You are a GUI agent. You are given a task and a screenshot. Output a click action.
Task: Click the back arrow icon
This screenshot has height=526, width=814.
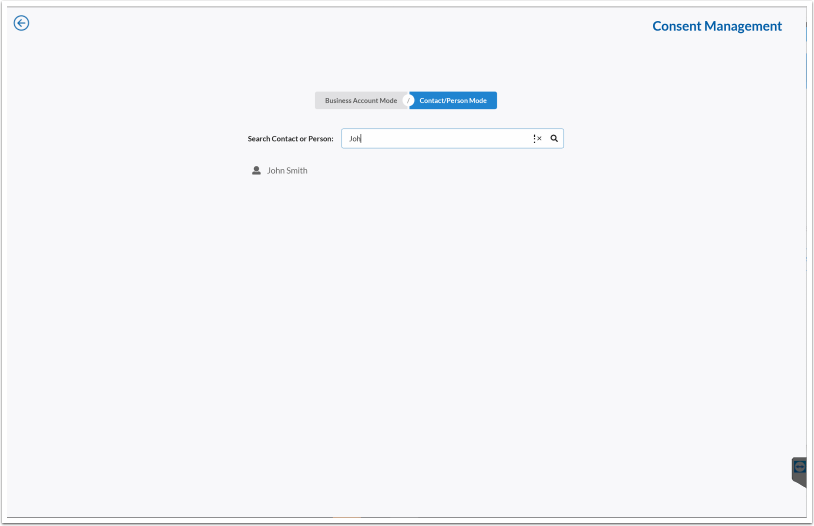tap(21, 23)
